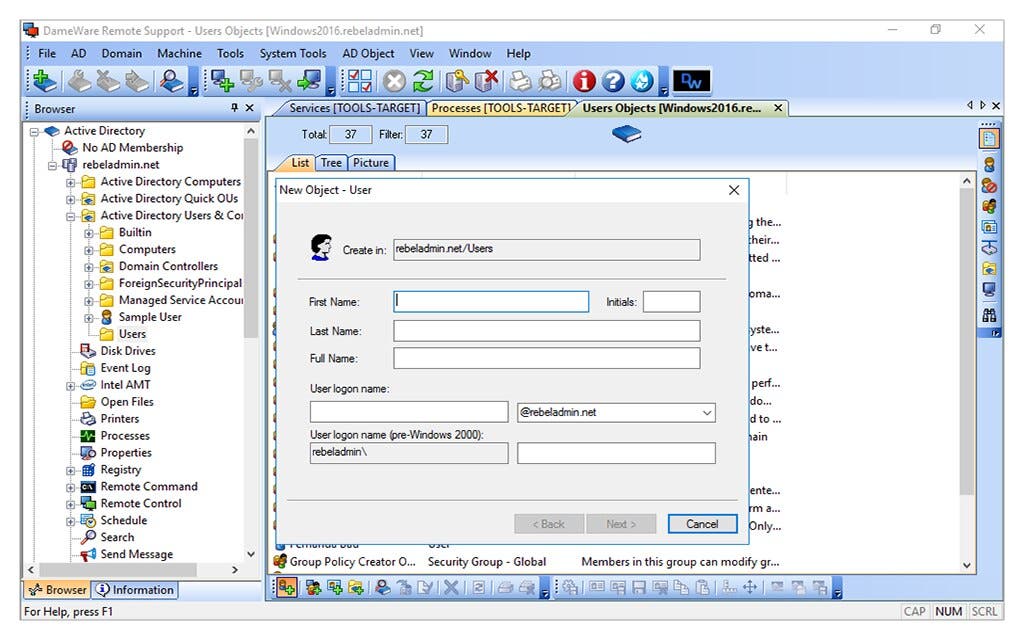This screenshot has height=640, width=1024.
Task: Open DameWare Help using the question mark icon
Action: click(612, 80)
